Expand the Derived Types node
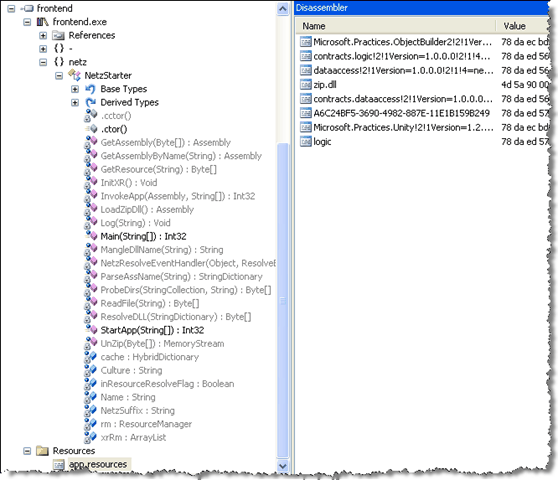This screenshot has height=480, width=558. [75, 102]
